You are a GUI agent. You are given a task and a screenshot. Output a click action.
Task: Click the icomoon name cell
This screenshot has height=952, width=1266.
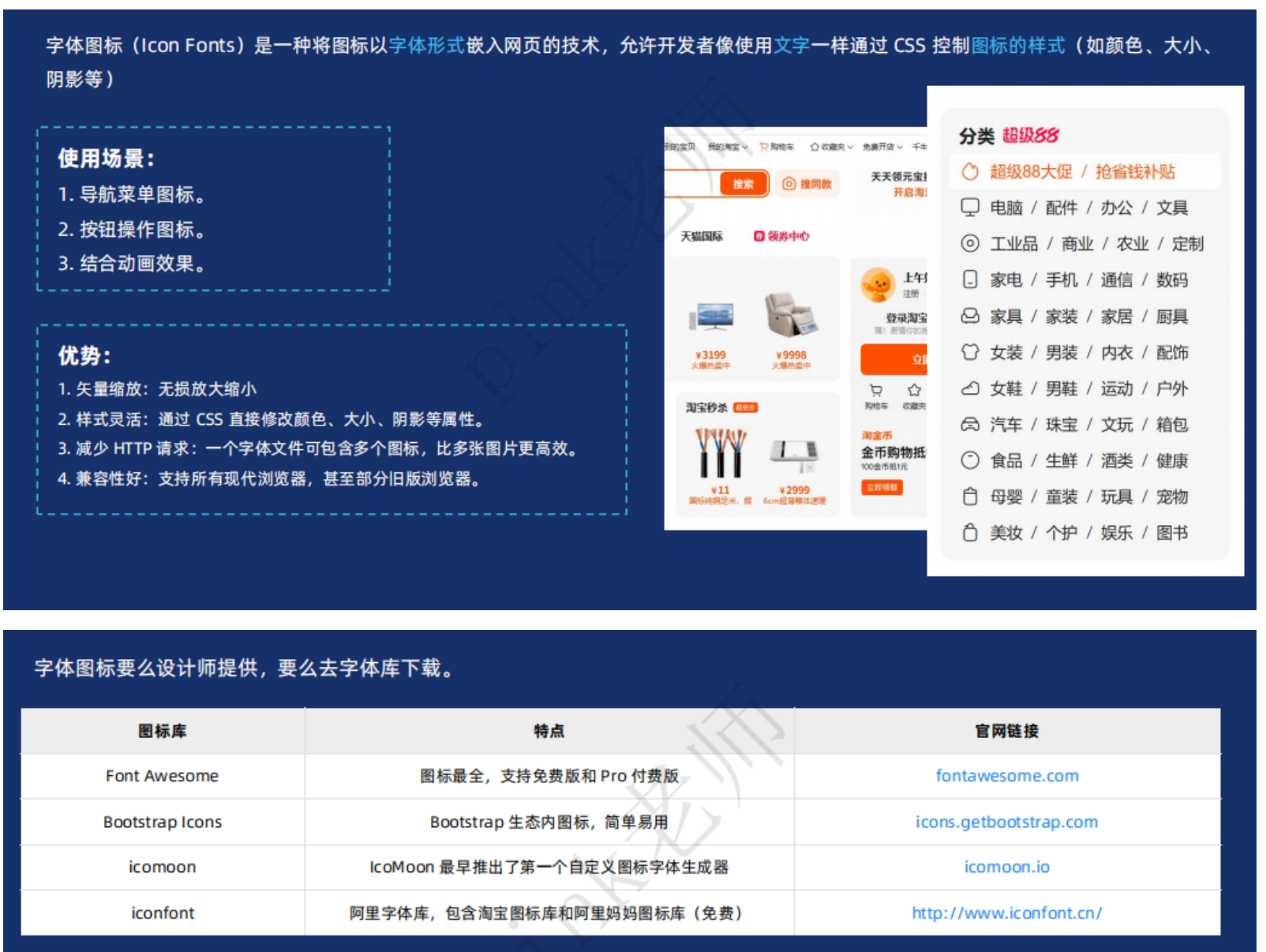click(x=163, y=867)
